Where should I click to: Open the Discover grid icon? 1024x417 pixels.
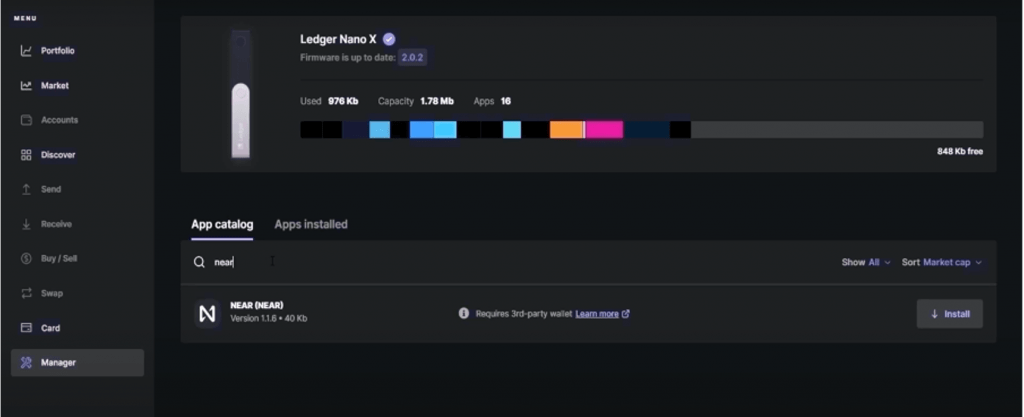[26, 155]
